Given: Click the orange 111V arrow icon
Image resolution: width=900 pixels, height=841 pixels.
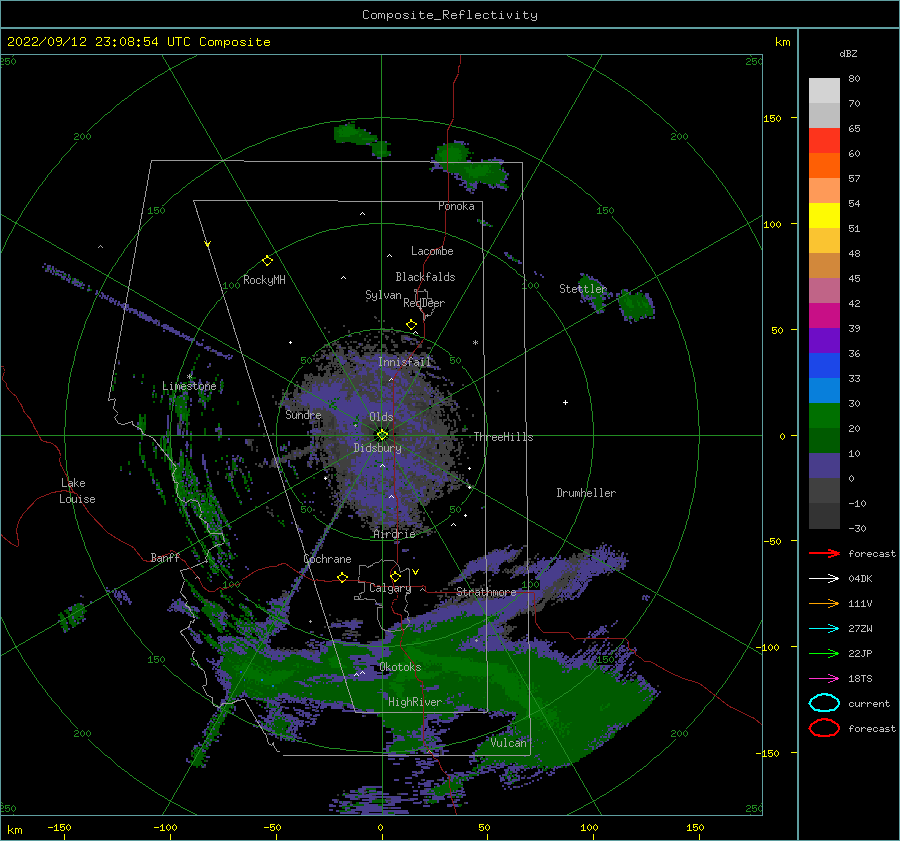Looking at the screenshot, I should 824,603.
